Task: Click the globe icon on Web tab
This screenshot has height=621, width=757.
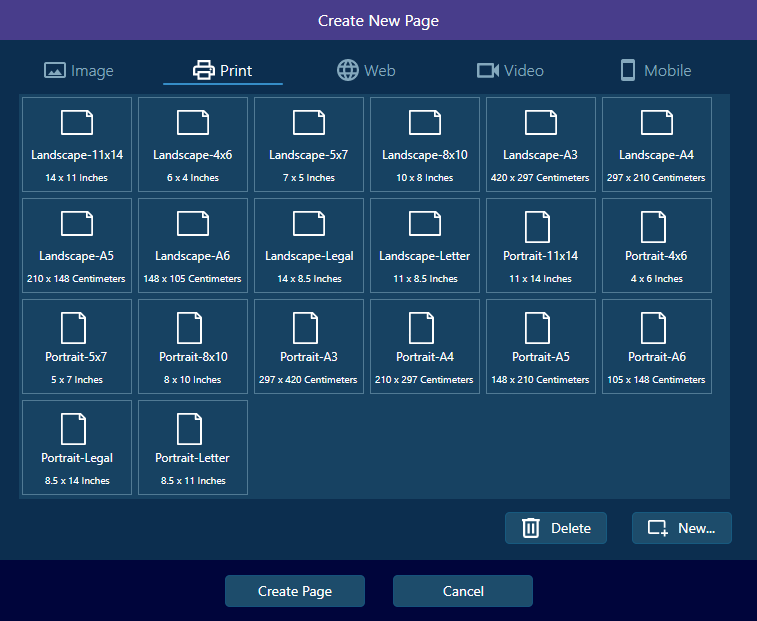Action: [348, 71]
